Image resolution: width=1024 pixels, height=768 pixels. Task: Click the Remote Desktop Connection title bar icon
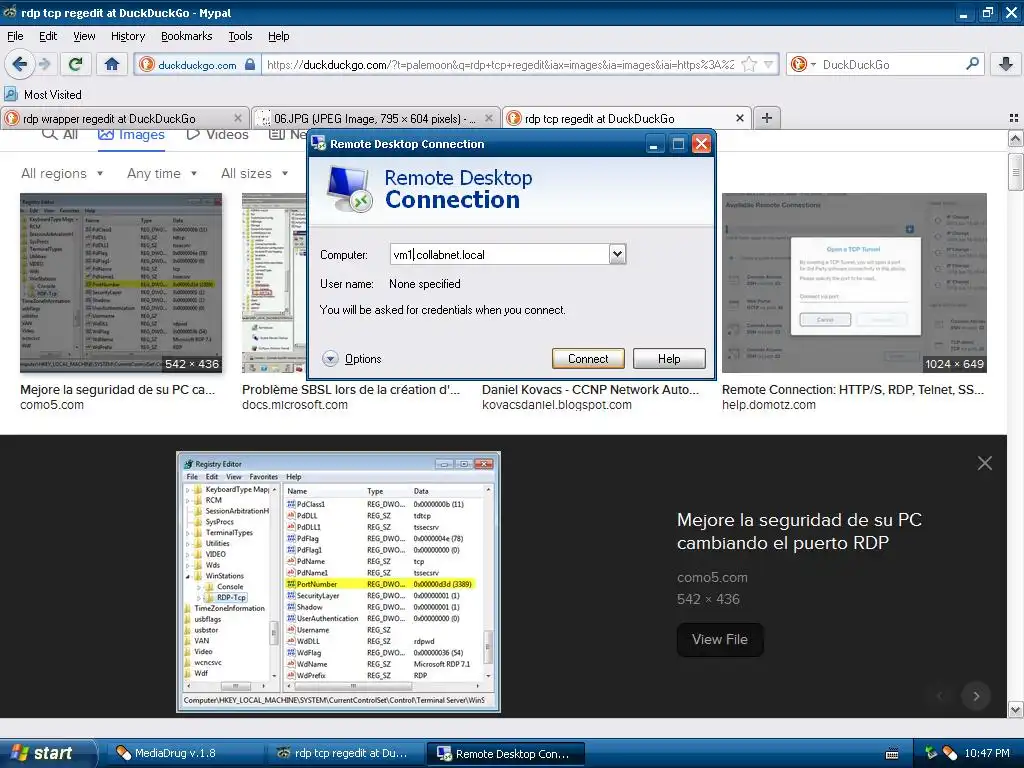click(318, 144)
